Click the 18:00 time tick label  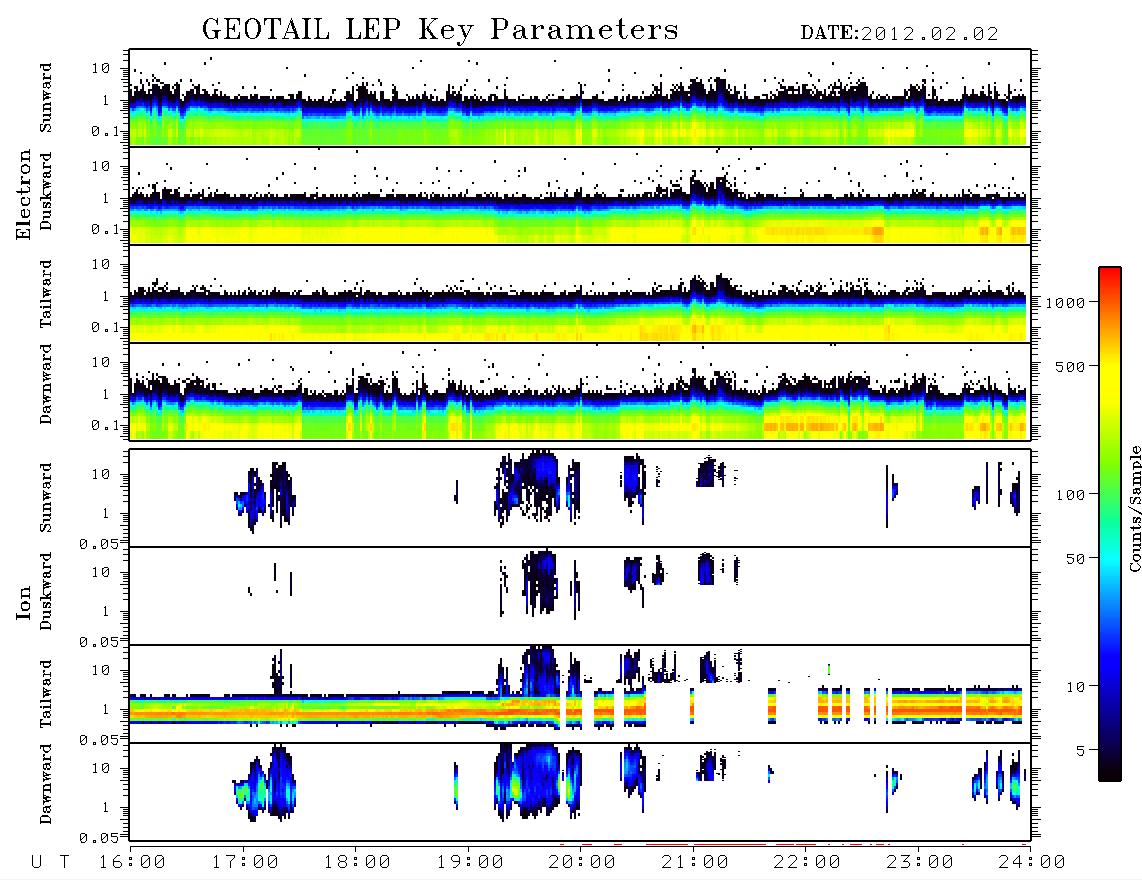pos(357,862)
